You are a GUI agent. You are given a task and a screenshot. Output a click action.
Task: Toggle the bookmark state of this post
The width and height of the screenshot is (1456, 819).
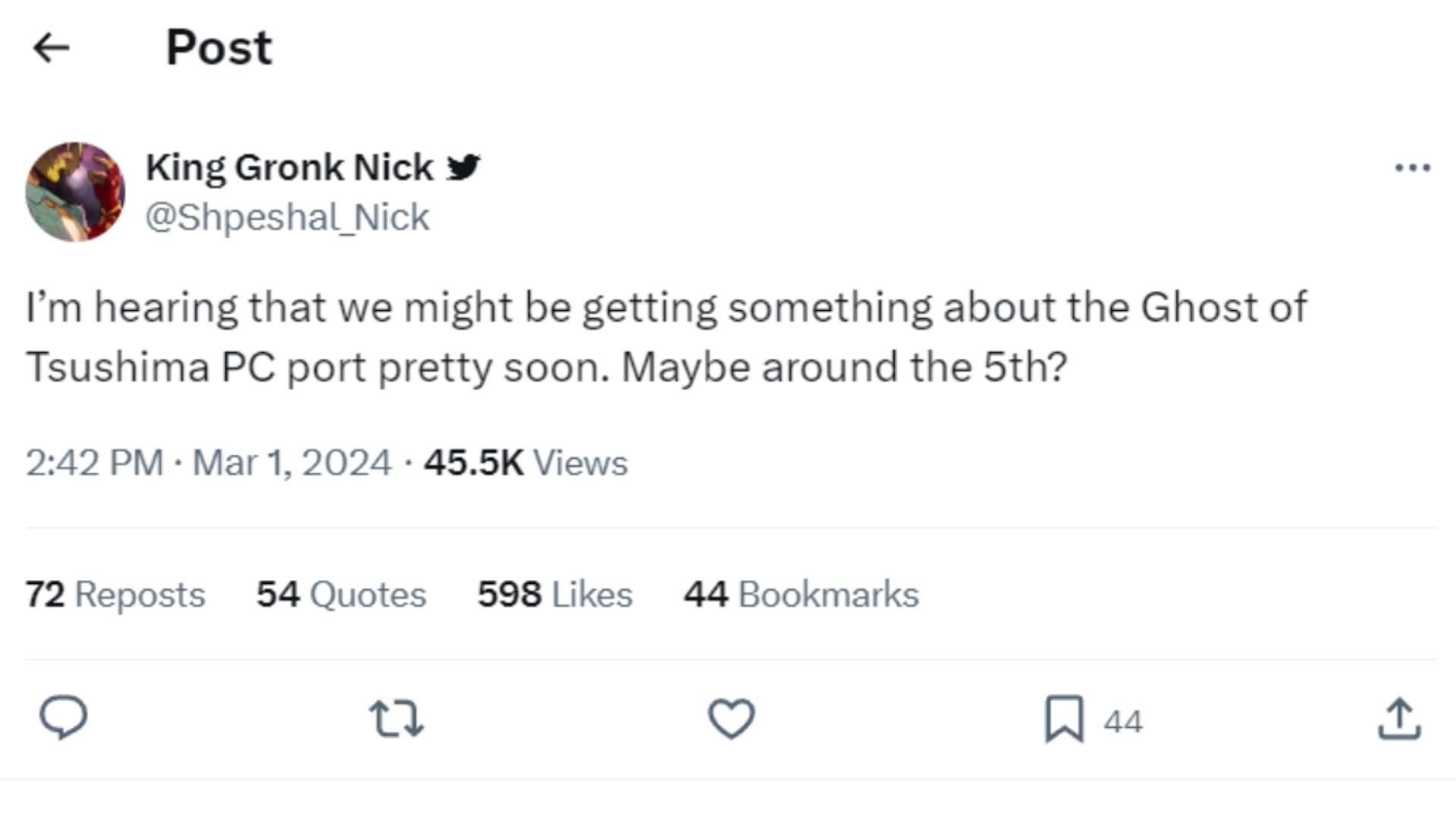click(1064, 719)
